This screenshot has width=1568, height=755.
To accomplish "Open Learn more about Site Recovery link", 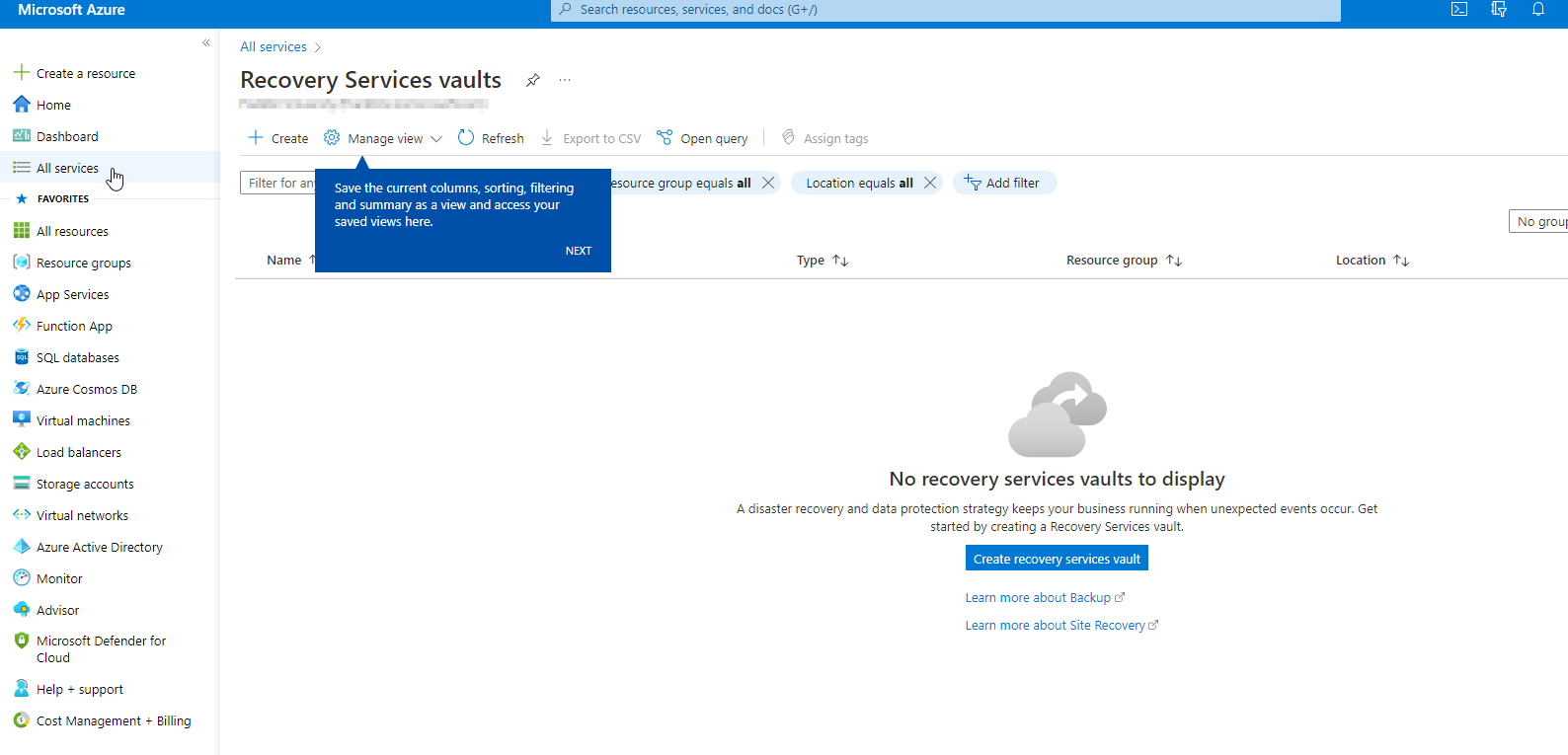I will (1061, 626).
